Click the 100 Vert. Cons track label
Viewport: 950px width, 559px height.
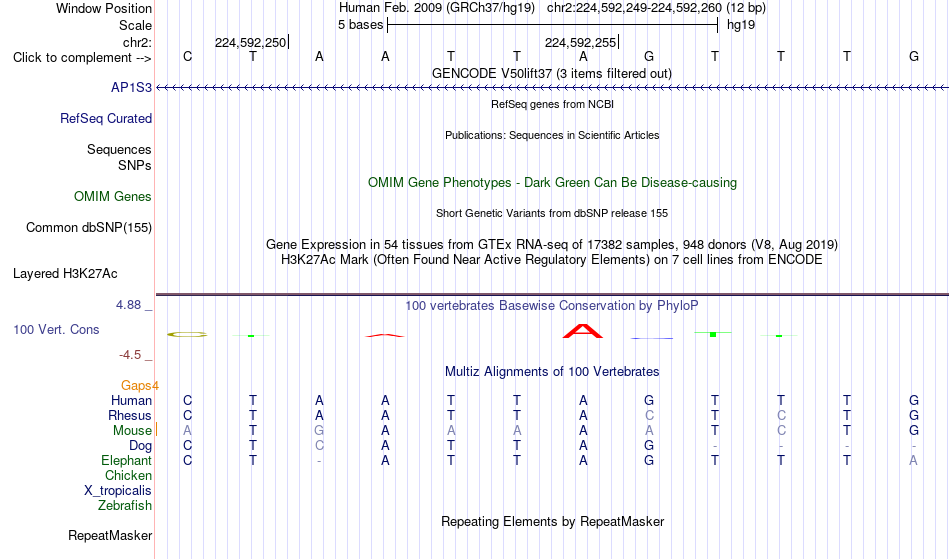tap(56, 329)
